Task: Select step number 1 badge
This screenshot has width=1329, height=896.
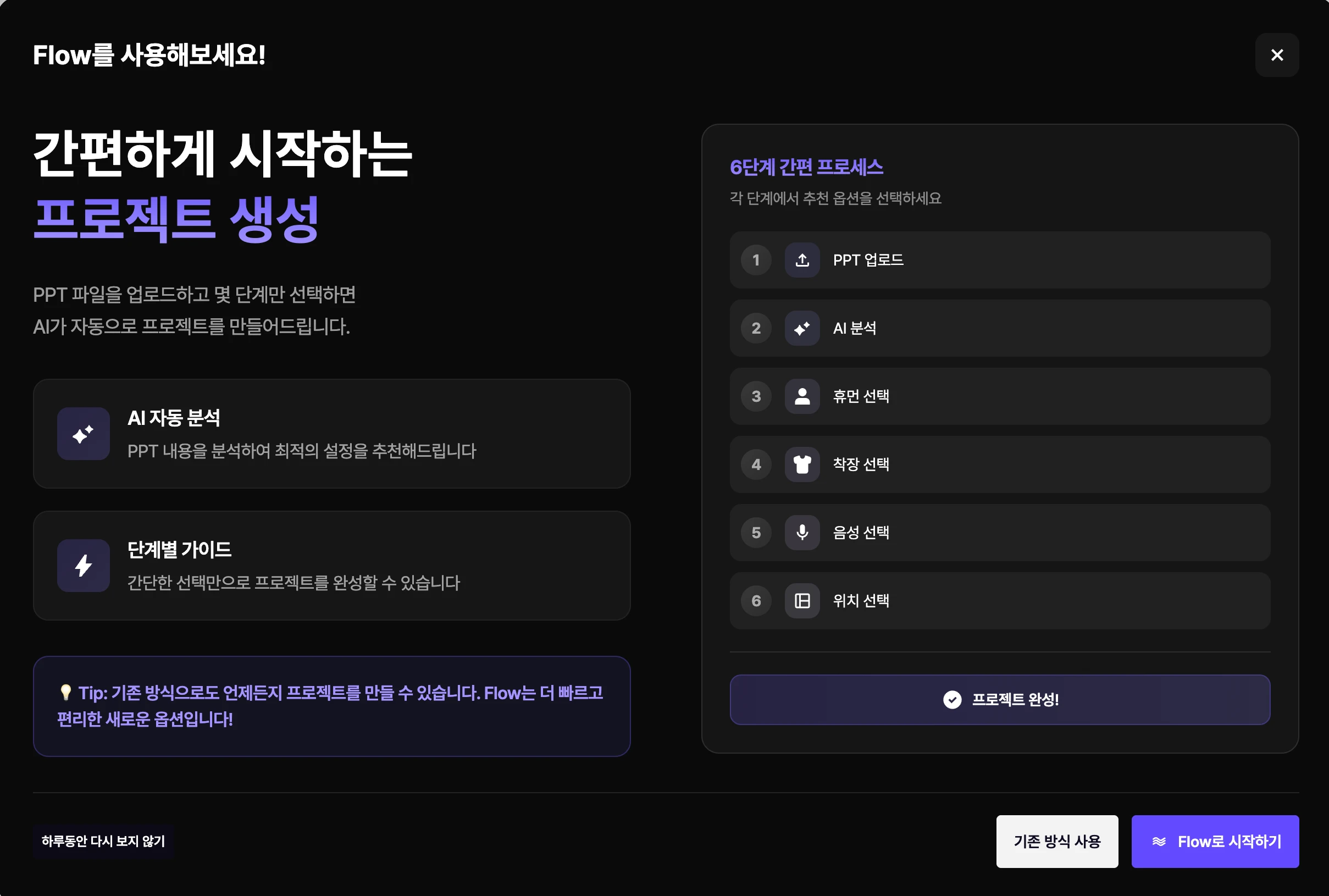Action: [756, 260]
